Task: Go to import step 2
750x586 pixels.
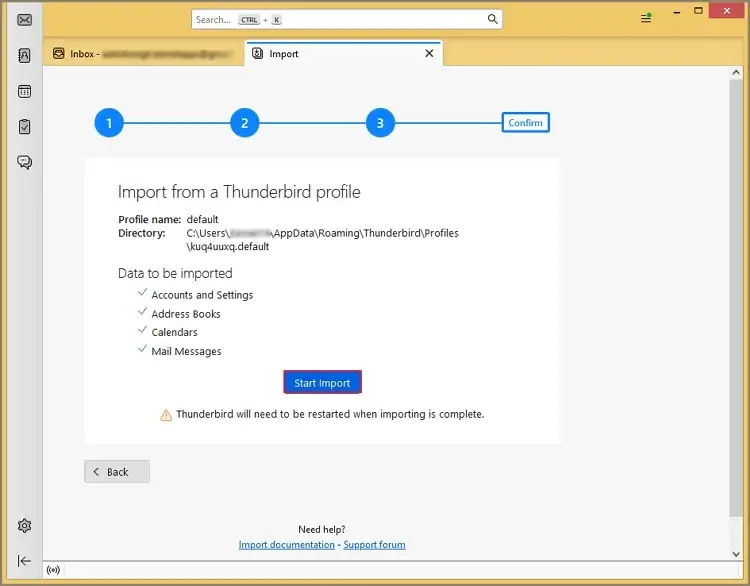Action: (244, 123)
